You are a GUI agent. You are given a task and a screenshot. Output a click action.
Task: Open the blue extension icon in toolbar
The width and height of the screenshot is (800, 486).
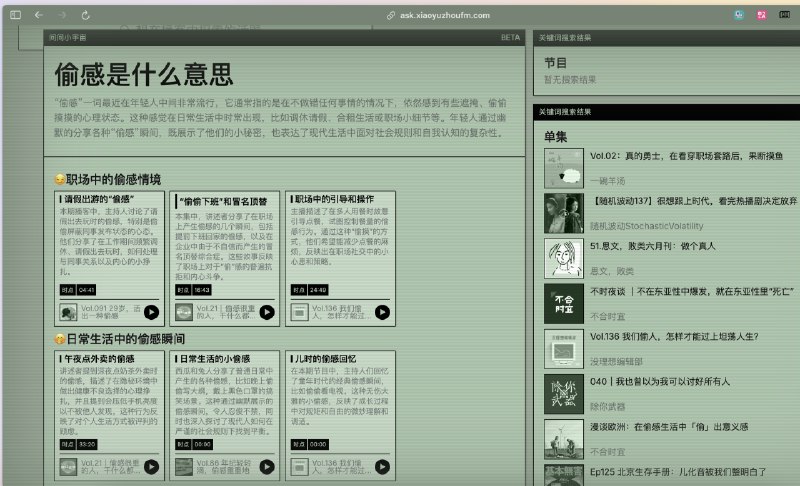739,15
